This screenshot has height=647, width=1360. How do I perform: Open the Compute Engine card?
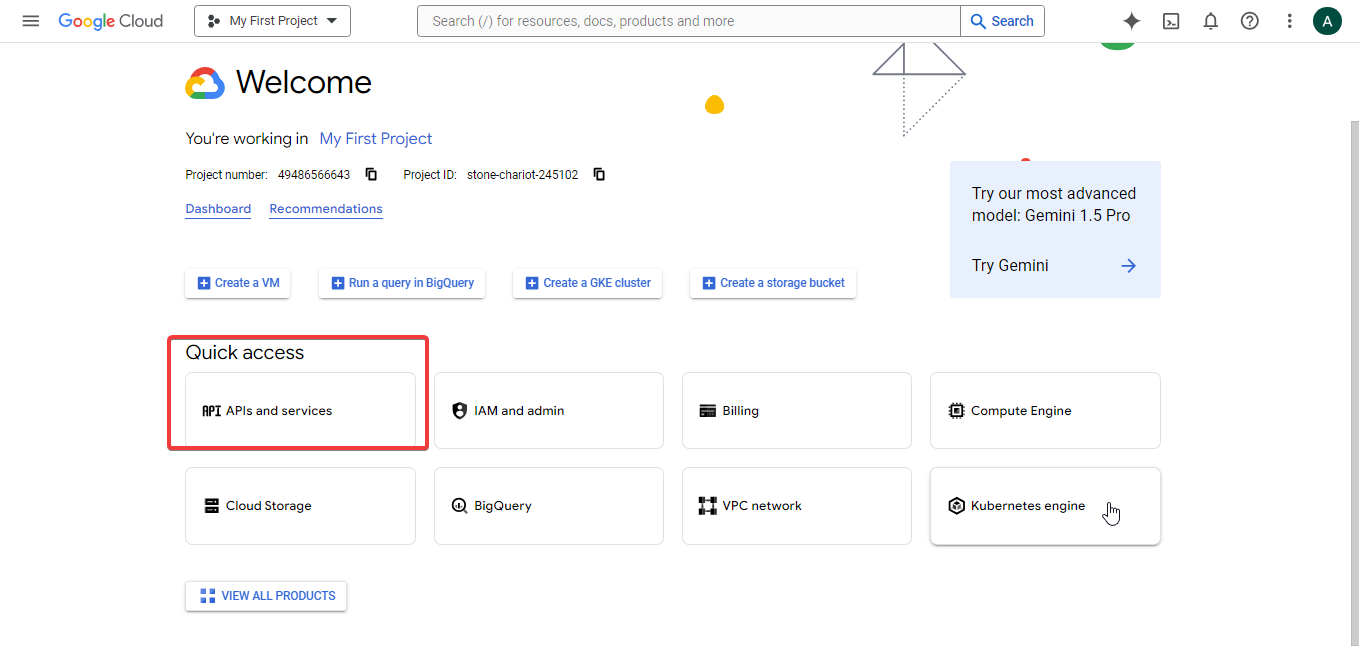(x=1045, y=411)
